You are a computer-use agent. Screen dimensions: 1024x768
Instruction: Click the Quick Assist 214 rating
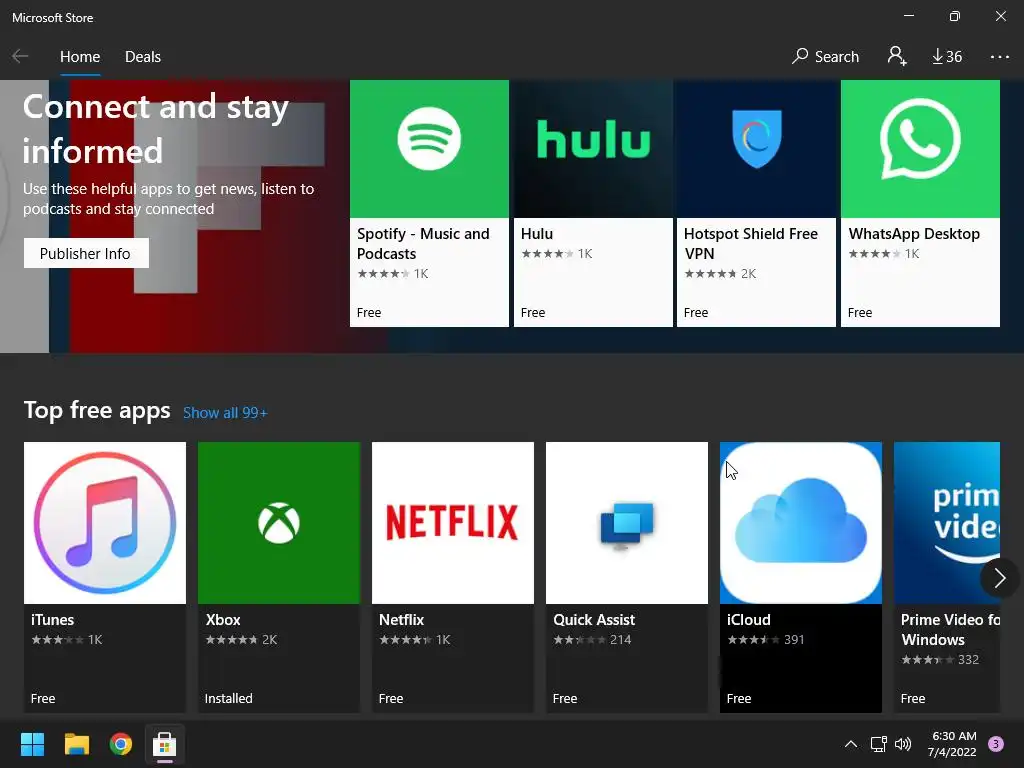[592, 640]
